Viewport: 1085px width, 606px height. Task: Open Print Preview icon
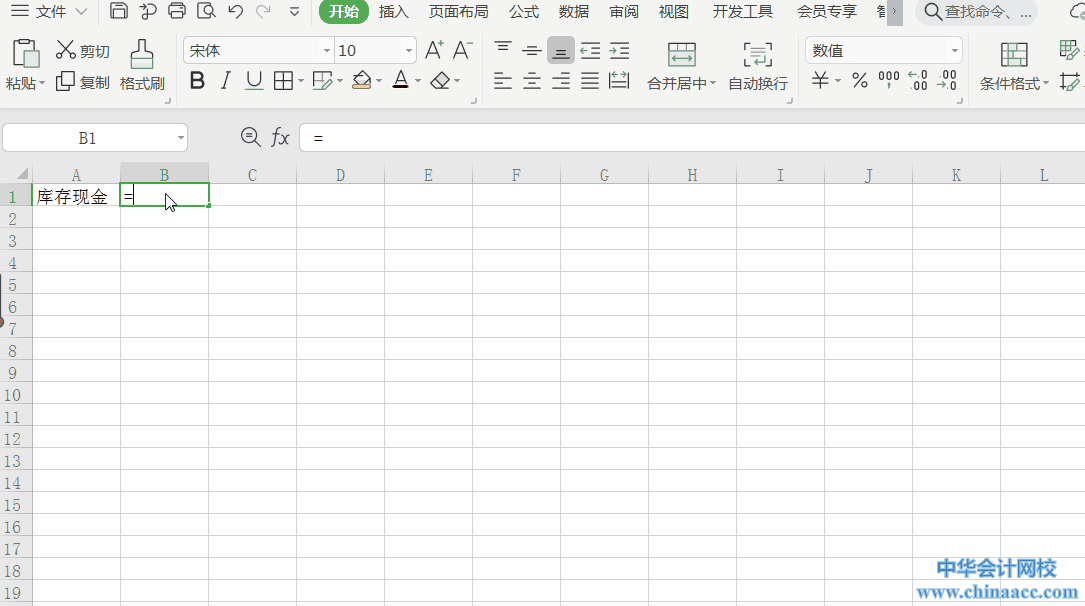pyautogui.click(x=206, y=11)
